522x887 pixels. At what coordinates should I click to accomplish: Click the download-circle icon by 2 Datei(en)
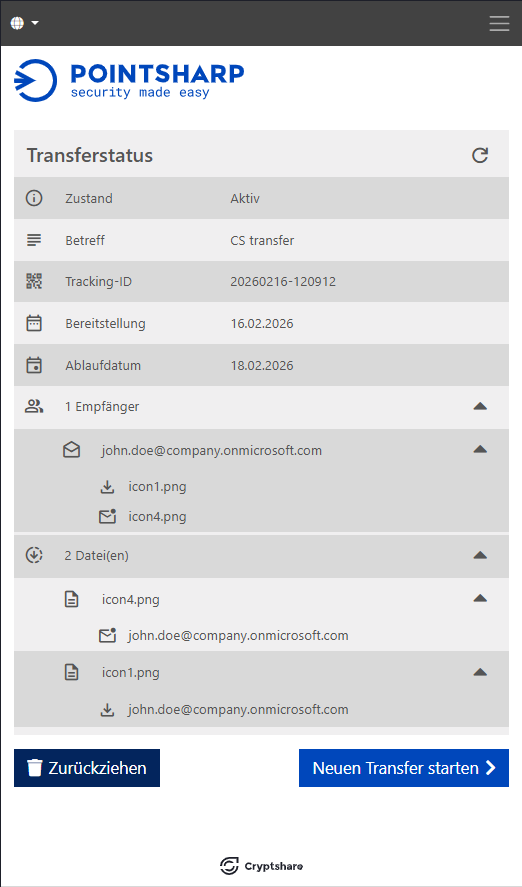pyautogui.click(x=34, y=556)
